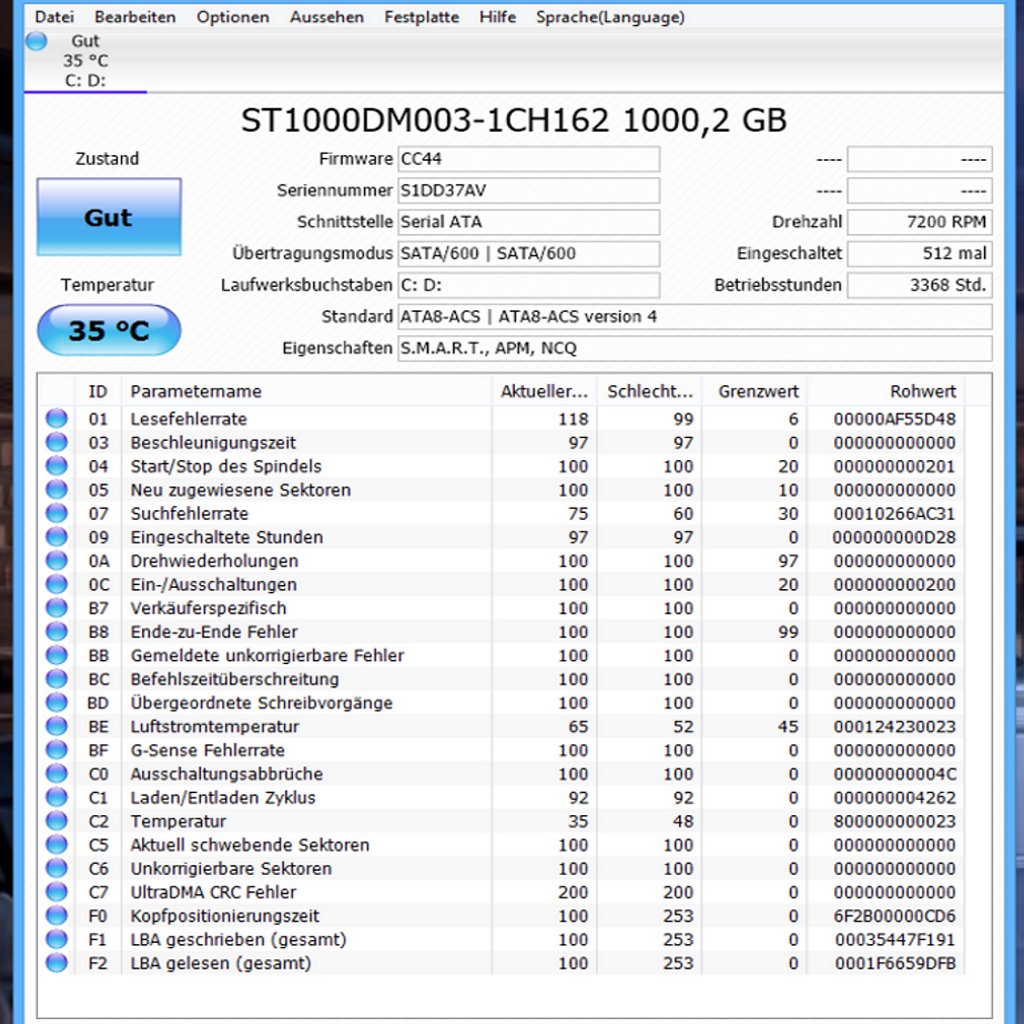Click the Schlecht... column header
Viewport: 1024px width, 1024px height.
650,391
